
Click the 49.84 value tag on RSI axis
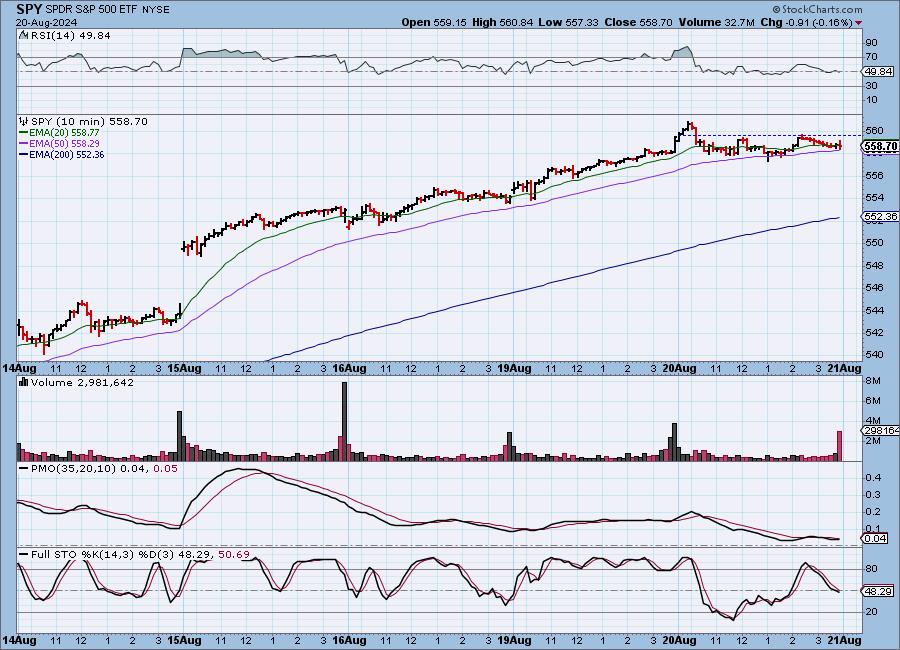[878, 71]
